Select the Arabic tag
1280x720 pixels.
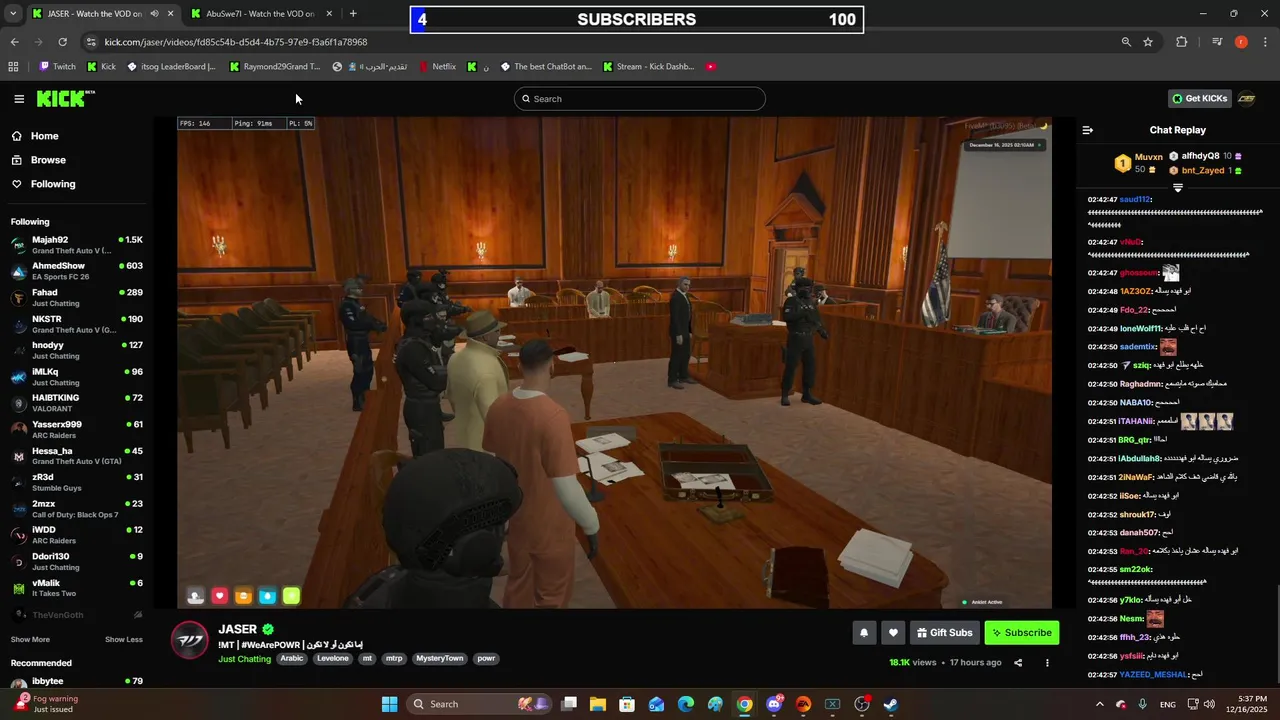(291, 659)
